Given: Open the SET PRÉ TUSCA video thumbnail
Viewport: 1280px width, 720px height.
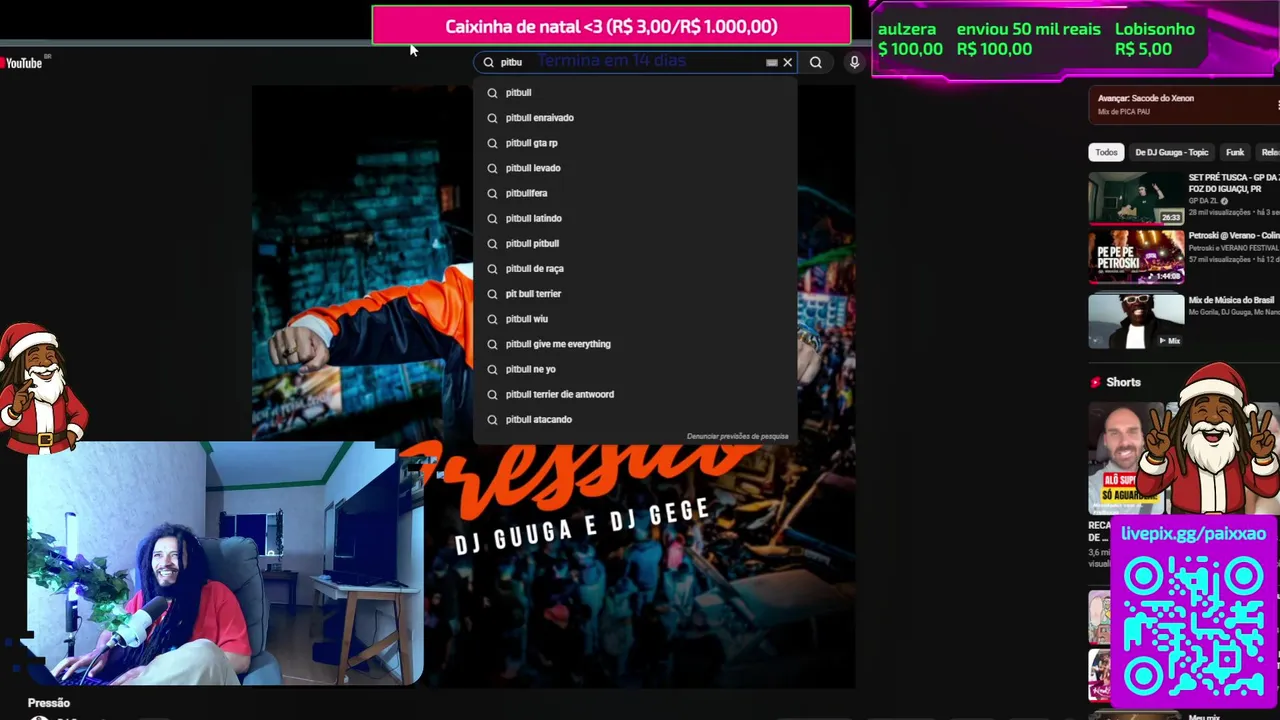Looking at the screenshot, I should point(1136,198).
